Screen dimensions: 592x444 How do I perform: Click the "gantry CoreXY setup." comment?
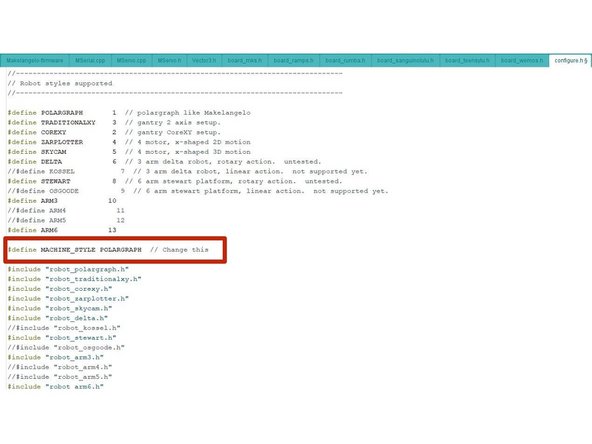[179, 133]
